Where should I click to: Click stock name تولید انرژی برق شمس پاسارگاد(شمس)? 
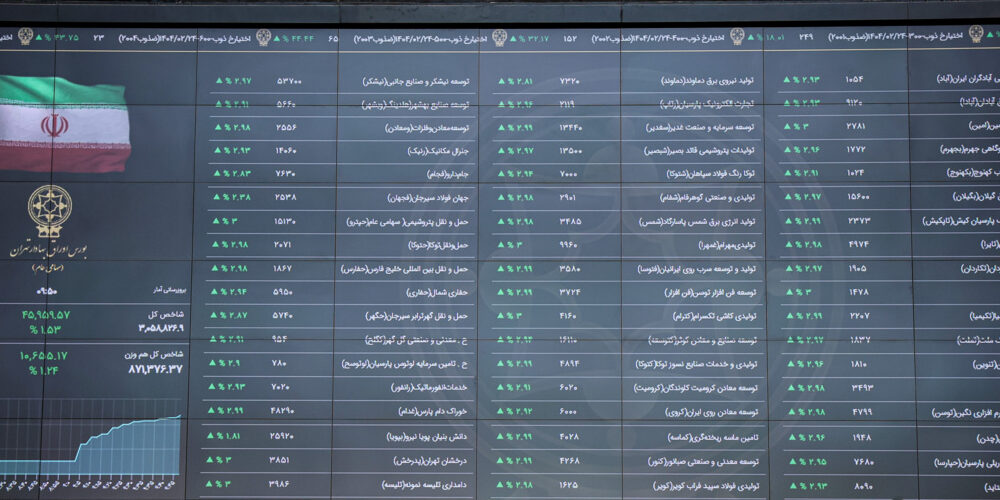(x=698, y=222)
